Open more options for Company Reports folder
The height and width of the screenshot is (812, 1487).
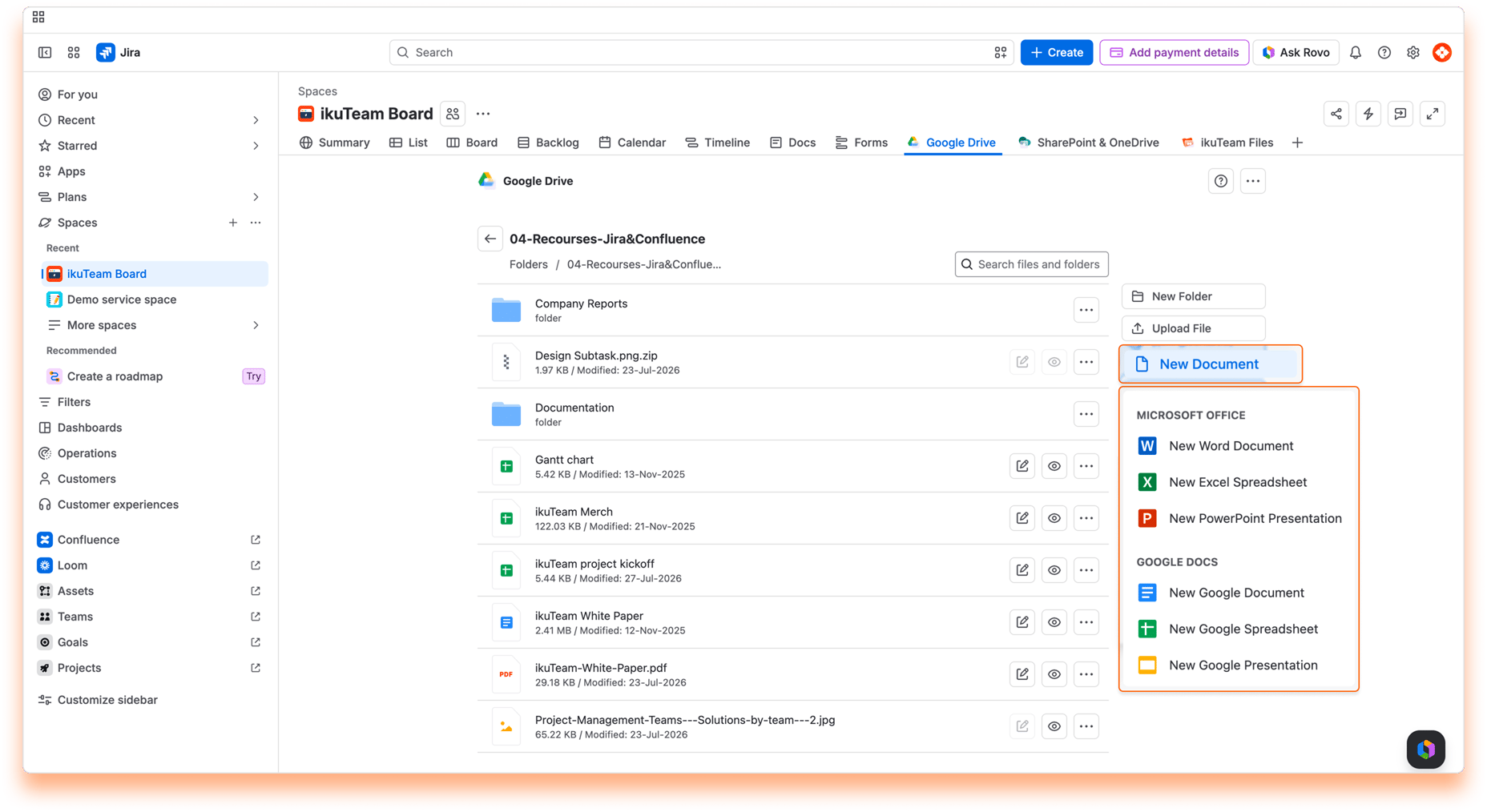click(x=1086, y=310)
